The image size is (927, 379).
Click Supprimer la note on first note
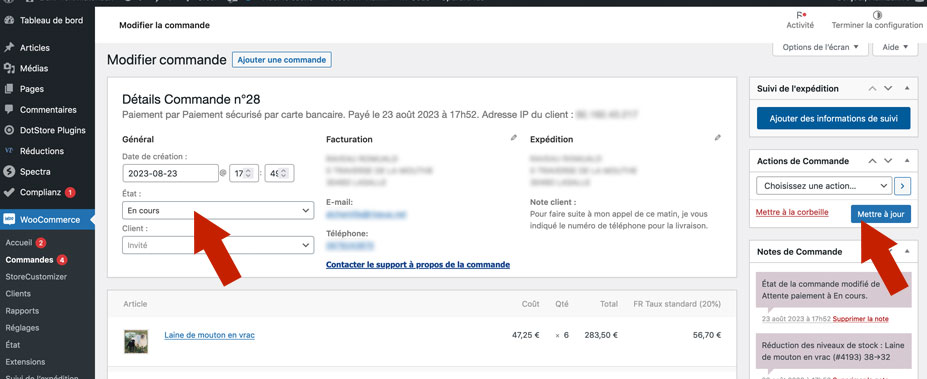tap(860, 319)
